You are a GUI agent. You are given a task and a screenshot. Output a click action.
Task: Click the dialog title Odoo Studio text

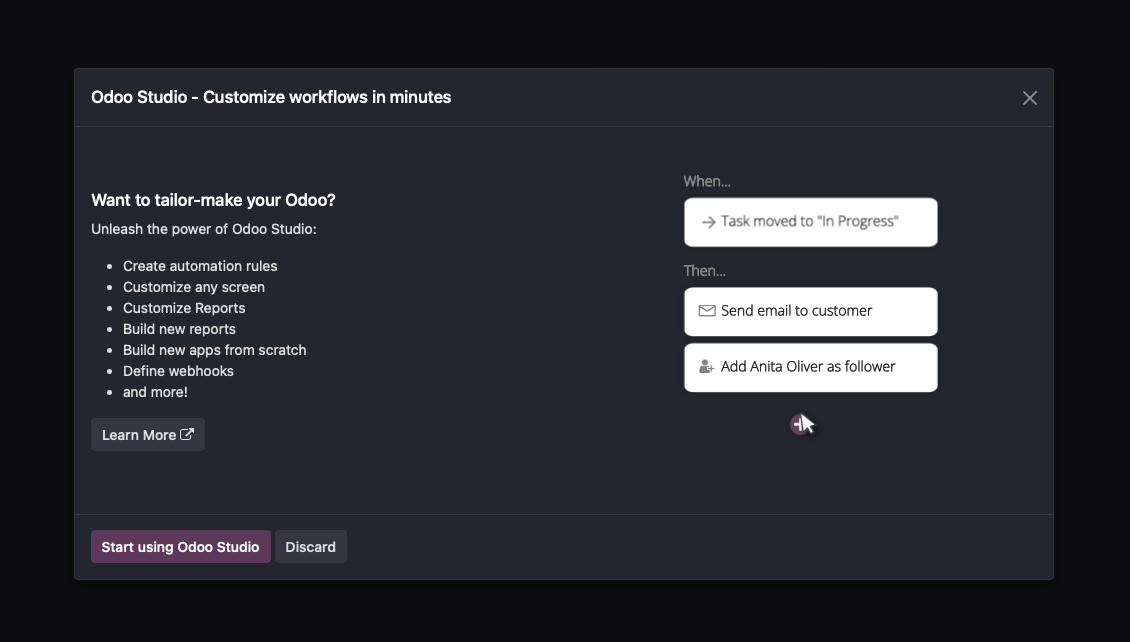pyautogui.click(x=271, y=97)
